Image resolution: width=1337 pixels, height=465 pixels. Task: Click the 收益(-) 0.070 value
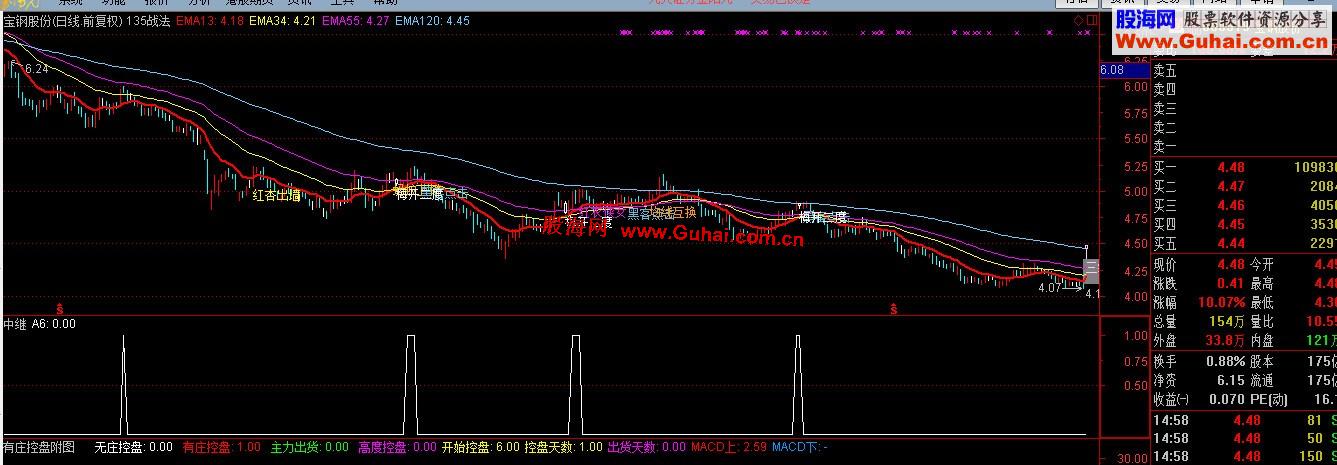click(x=1228, y=400)
